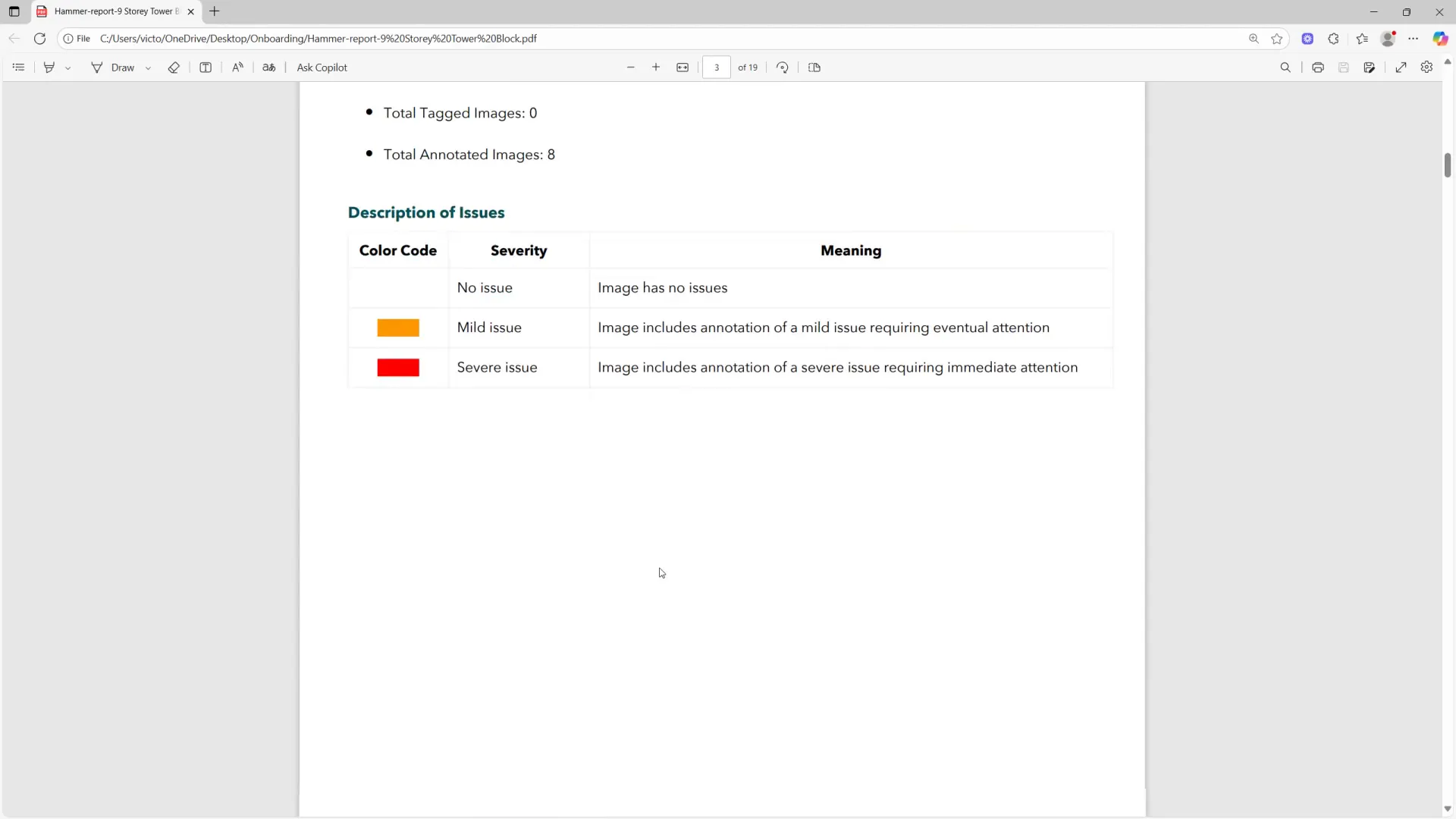The width and height of the screenshot is (1456, 819).
Task: Click the Ask Copilot button
Action: 322,67
